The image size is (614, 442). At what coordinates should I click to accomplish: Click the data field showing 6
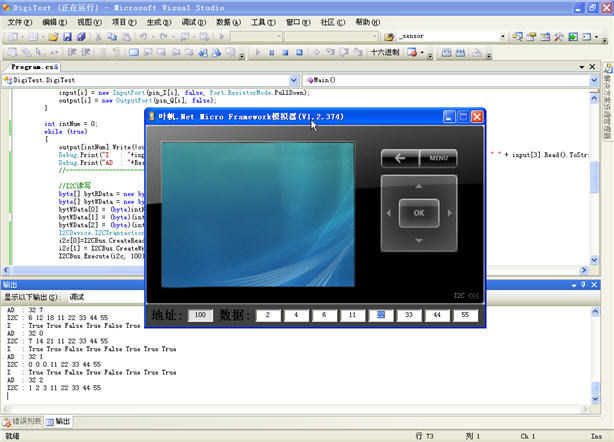click(x=324, y=315)
